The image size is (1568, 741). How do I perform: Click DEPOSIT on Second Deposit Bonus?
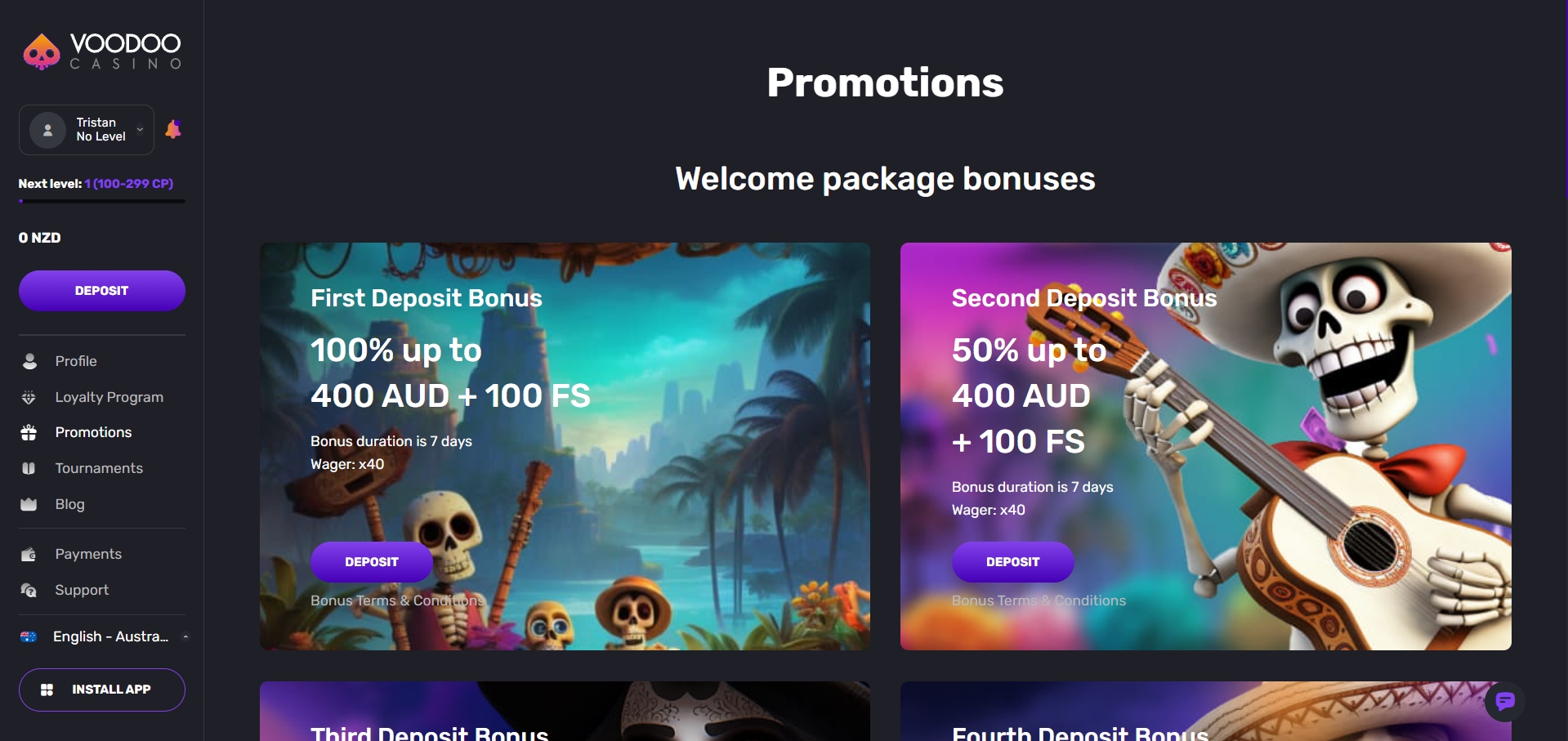tap(1013, 562)
